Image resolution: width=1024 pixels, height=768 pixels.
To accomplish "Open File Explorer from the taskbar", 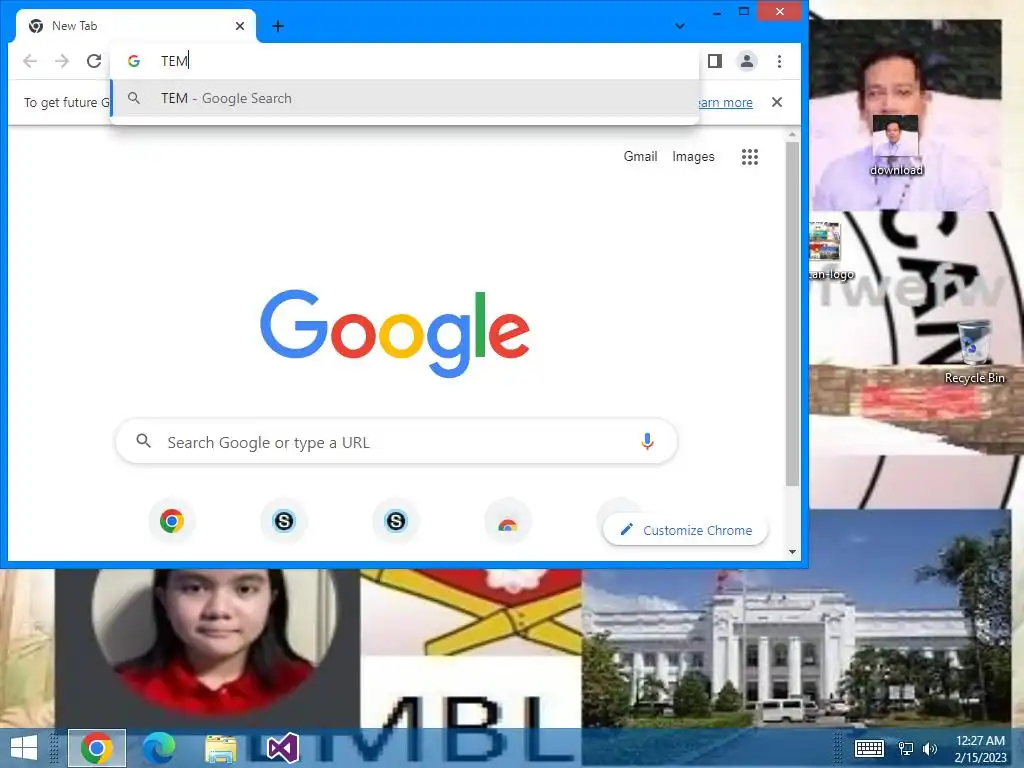I will pos(221,748).
